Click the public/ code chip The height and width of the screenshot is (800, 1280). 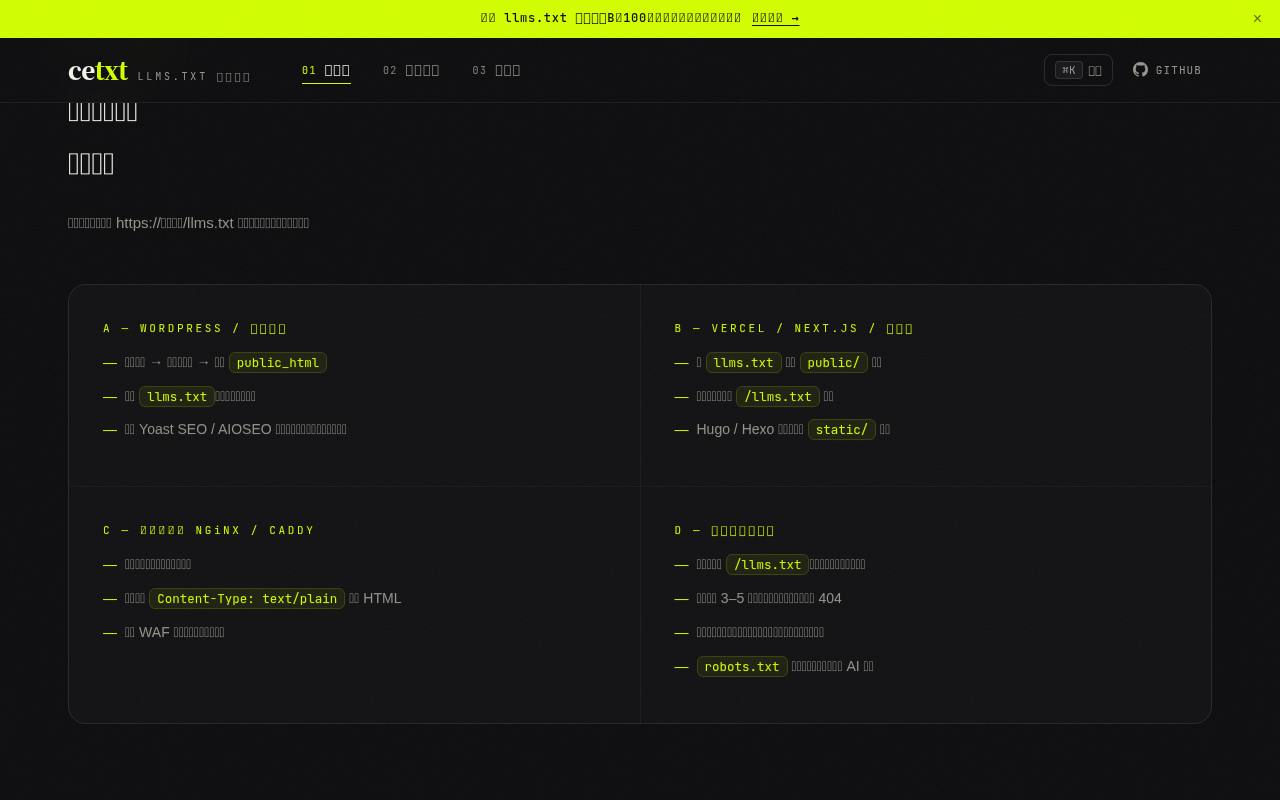pyautogui.click(x=833, y=362)
